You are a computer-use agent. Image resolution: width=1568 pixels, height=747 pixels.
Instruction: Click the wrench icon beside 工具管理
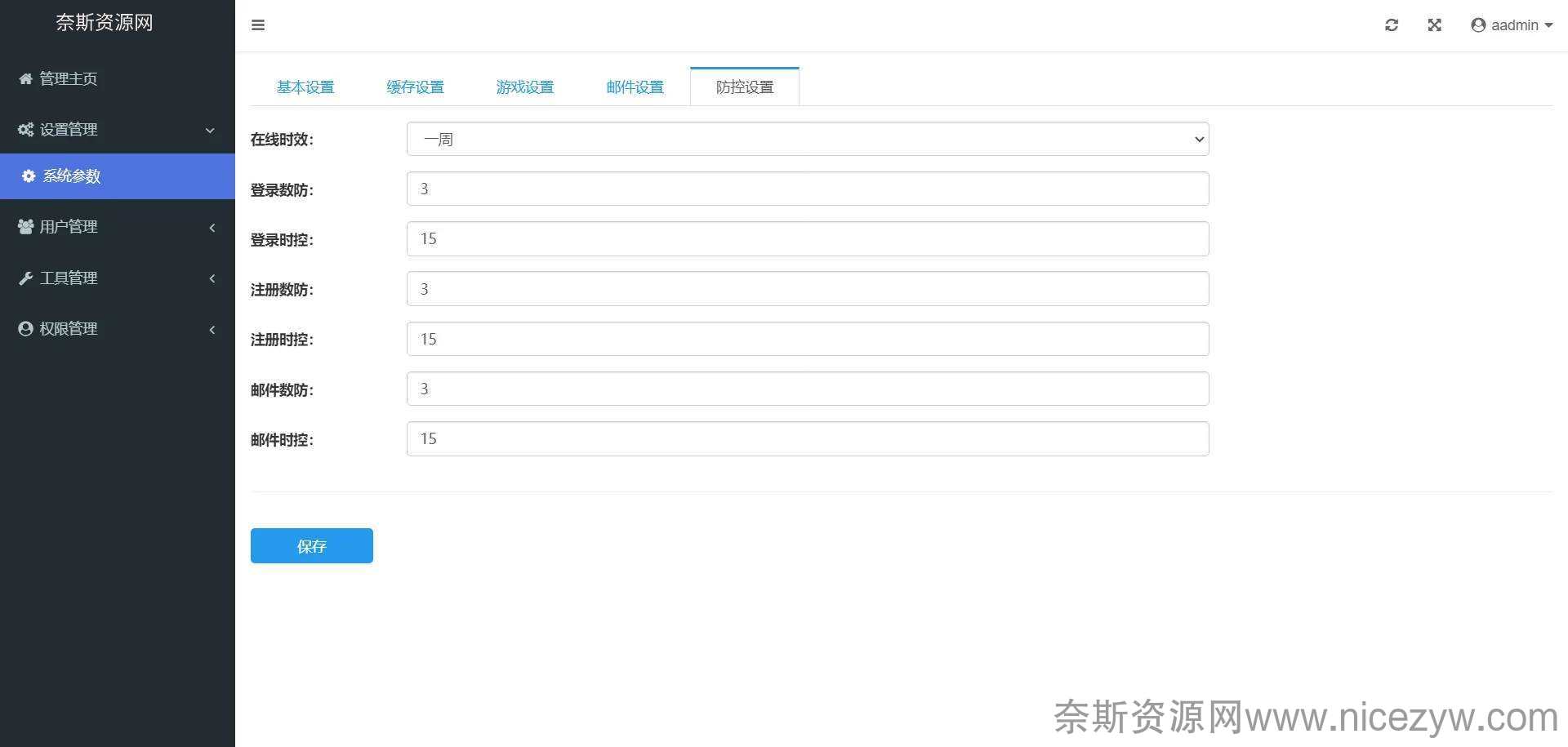pos(25,278)
